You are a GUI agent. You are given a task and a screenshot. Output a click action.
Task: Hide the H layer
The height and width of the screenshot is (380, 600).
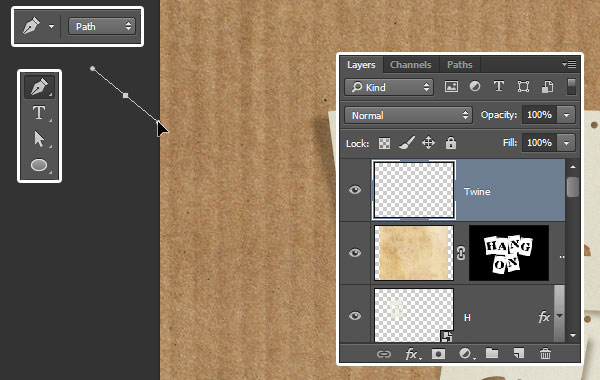[x=355, y=316]
